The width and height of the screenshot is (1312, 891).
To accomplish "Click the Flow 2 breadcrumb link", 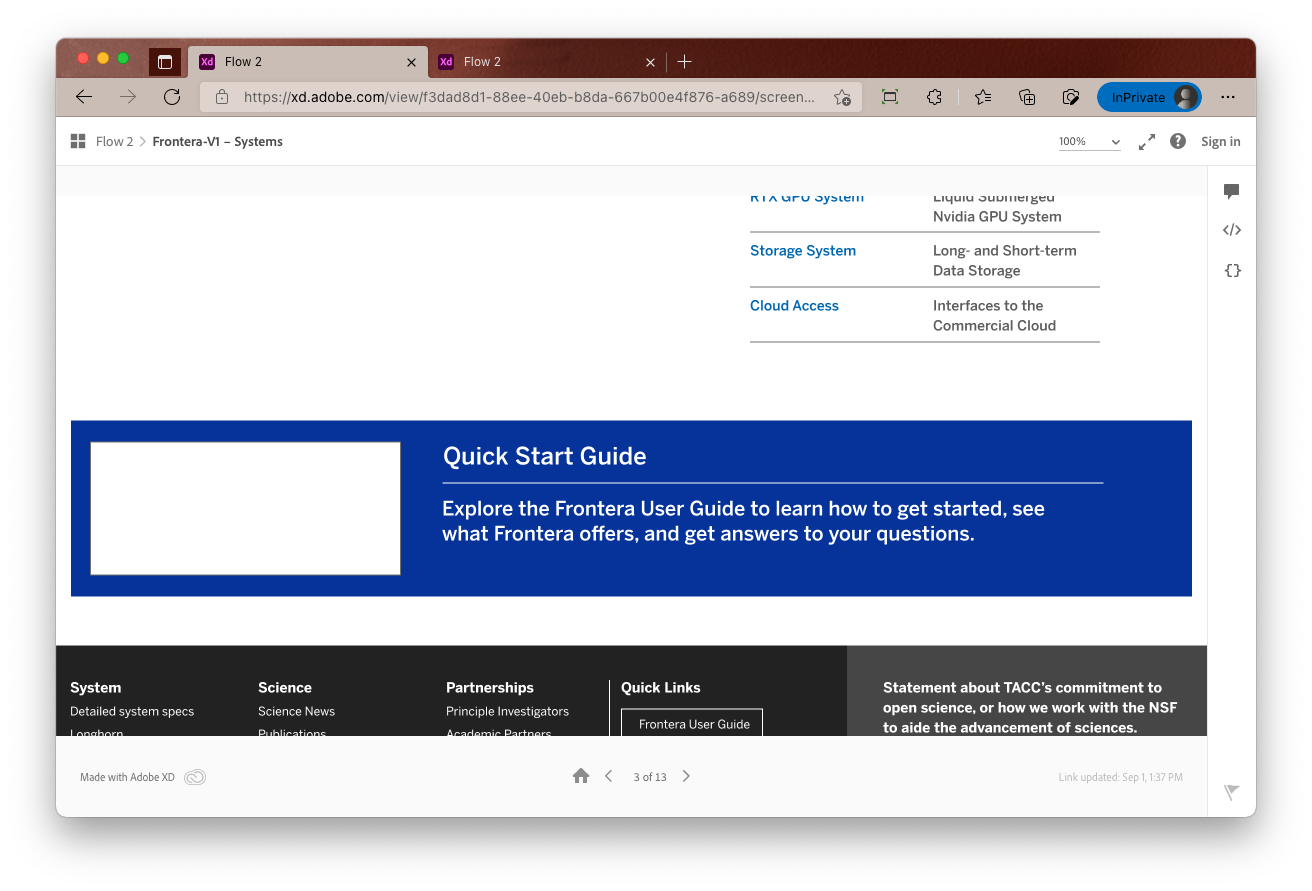I will [114, 142].
